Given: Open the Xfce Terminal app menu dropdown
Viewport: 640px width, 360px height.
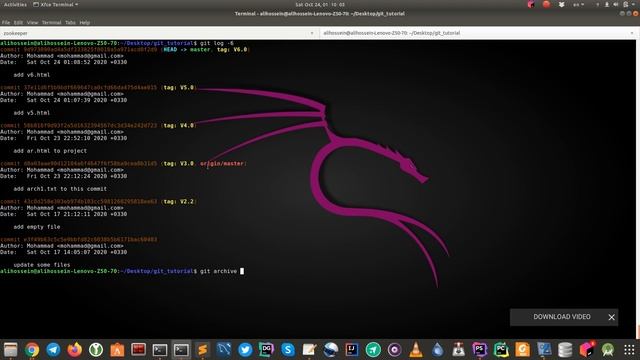Looking at the screenshot, I should pyautogui.click(x=56, y=4).
